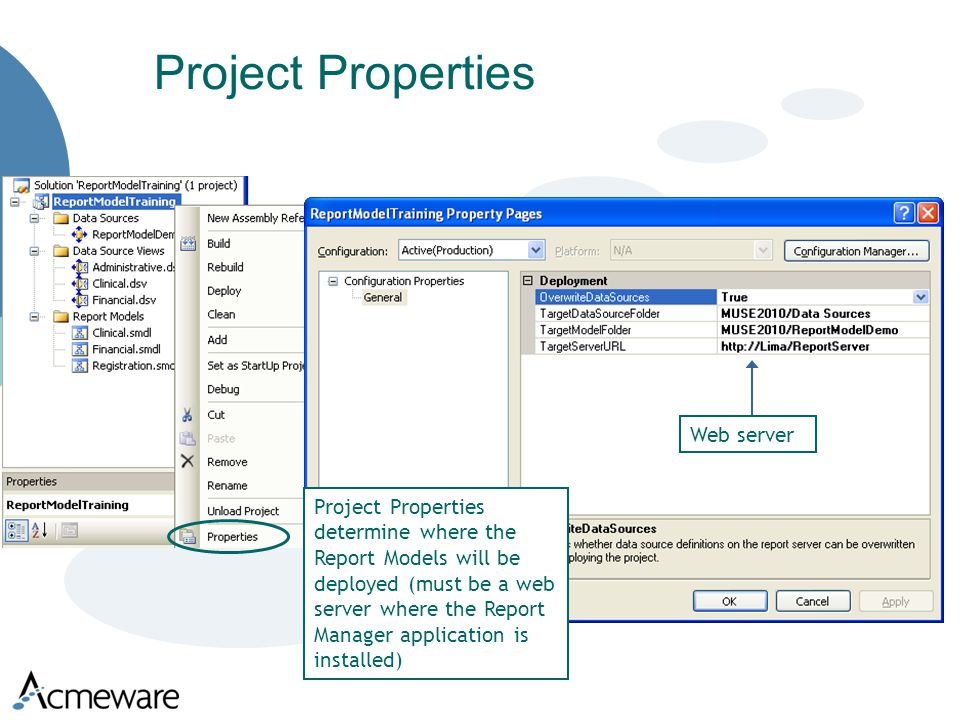Select Build from context menu
Image resolution: width=960 pixels, height=720 pixels.
tap(219, 244)
